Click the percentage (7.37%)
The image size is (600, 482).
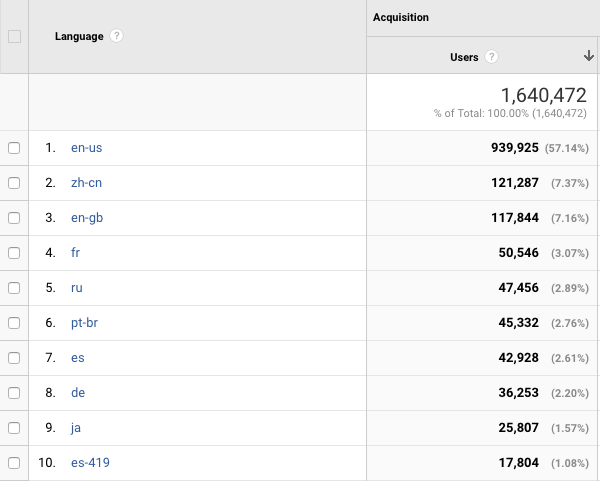tap(570, 183)
